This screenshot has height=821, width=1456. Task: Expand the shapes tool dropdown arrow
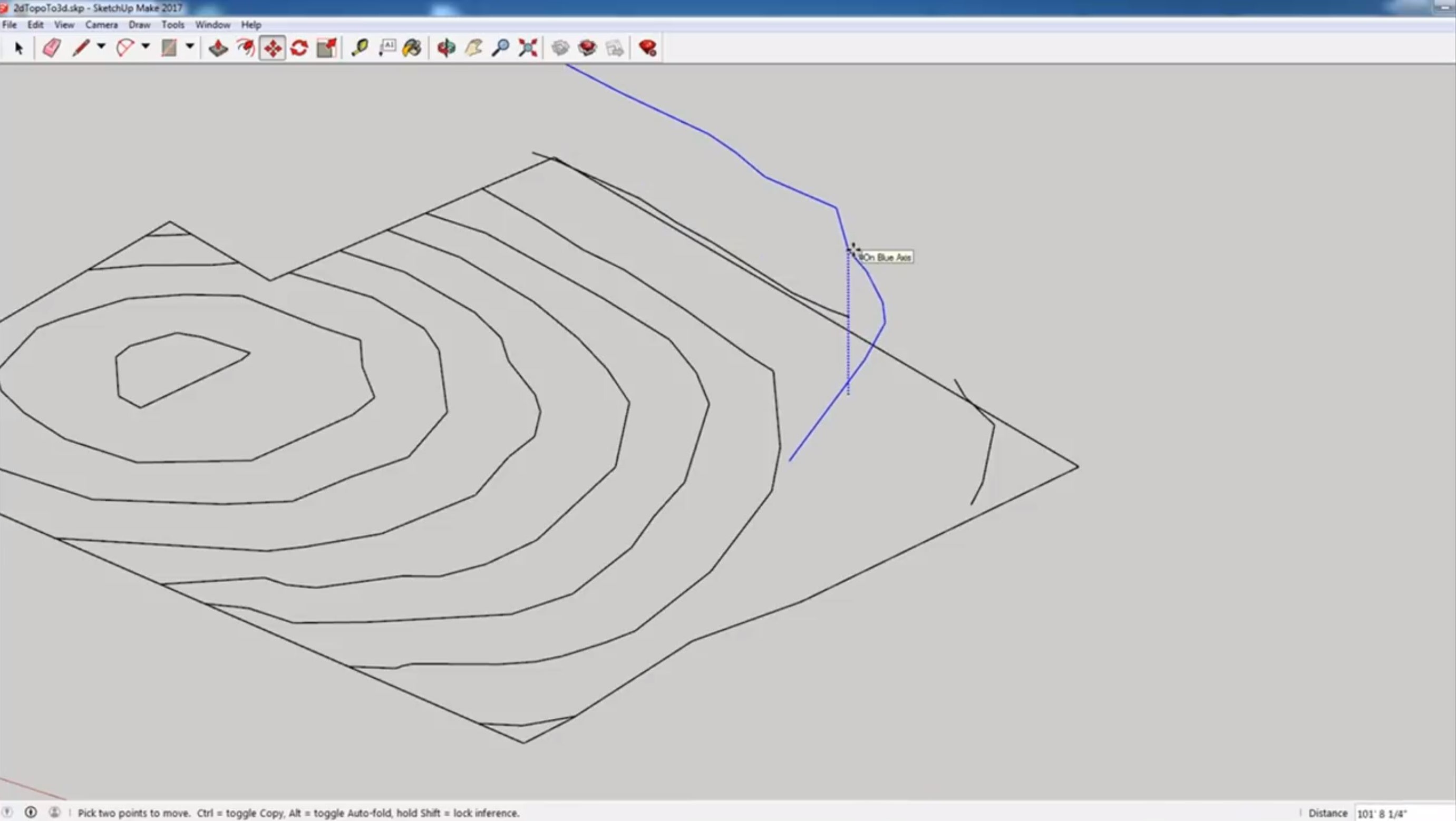pyautogui.click(x=190, y=47)
